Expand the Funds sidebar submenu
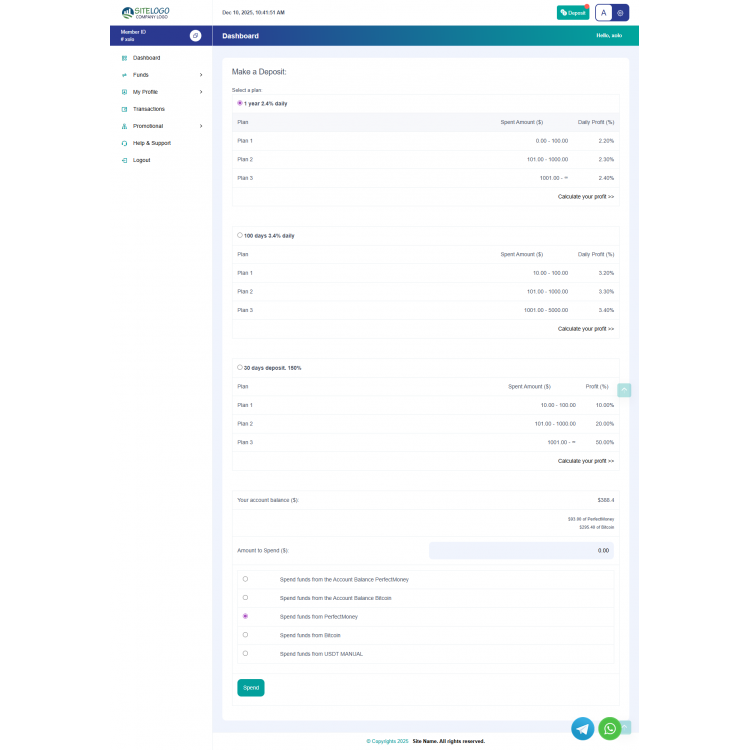 coord(200,75)
